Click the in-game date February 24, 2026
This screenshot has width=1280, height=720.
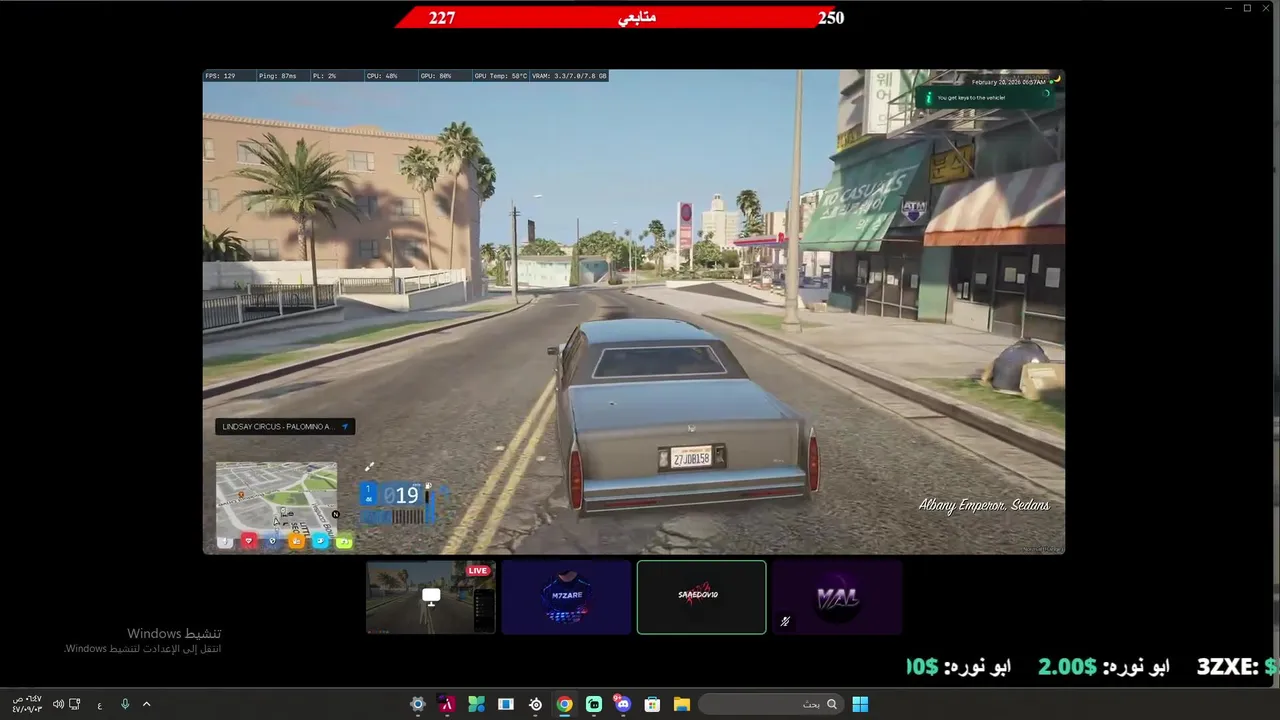point(1009,82)
